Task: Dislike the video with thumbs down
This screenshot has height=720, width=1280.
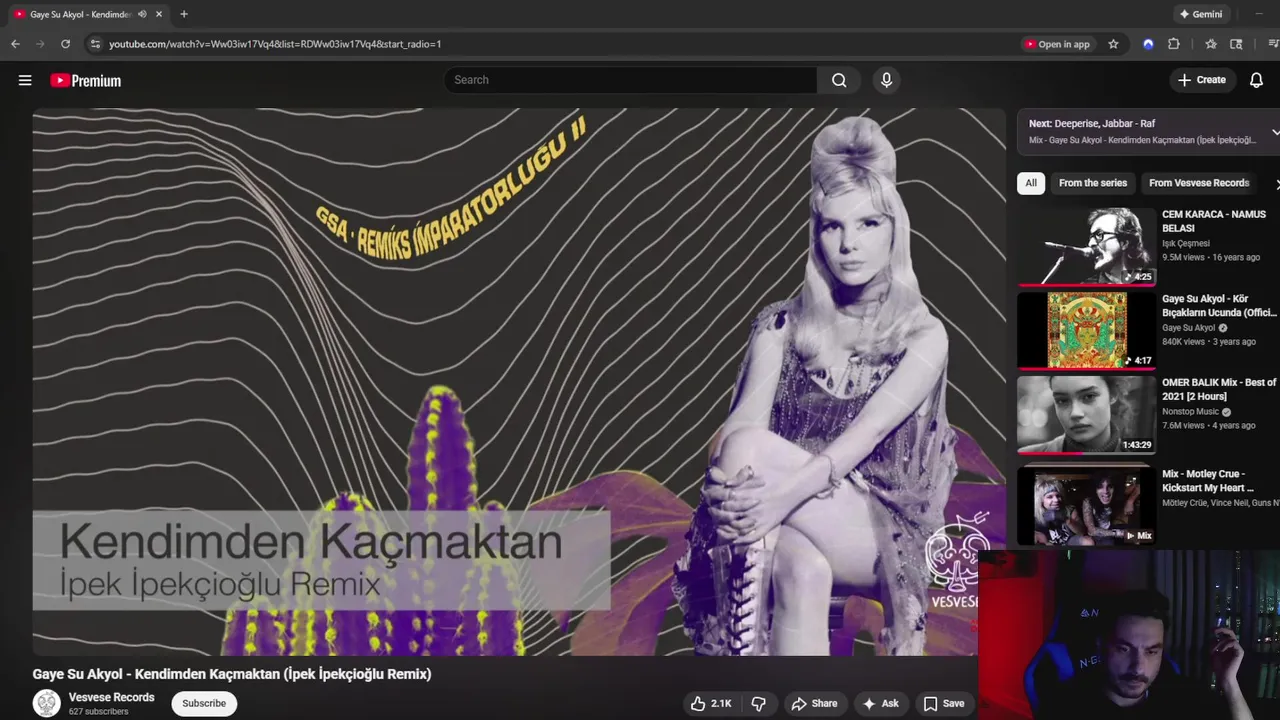Action: (x=758, y=703)
